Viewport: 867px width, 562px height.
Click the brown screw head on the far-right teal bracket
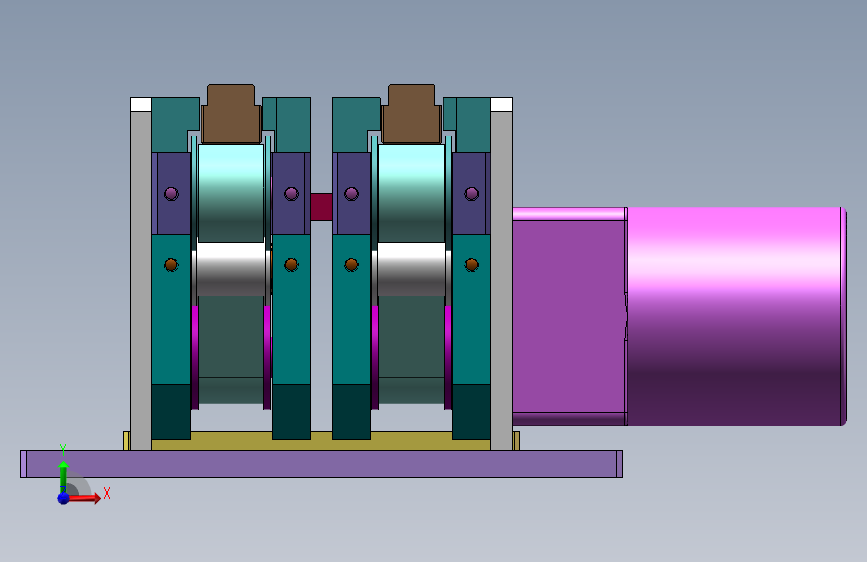click(x=472, y=265)
